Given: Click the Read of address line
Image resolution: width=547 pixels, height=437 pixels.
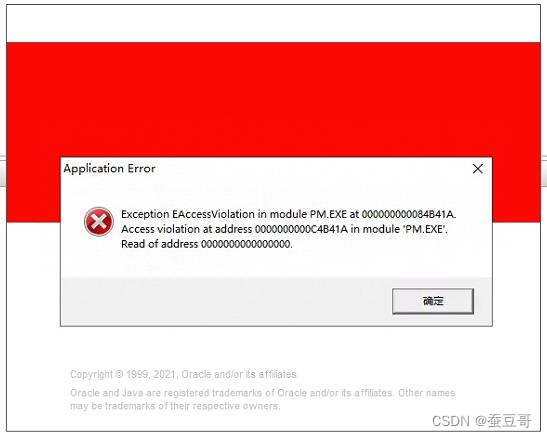Looking at the screenshot, I should coord(207,244).
